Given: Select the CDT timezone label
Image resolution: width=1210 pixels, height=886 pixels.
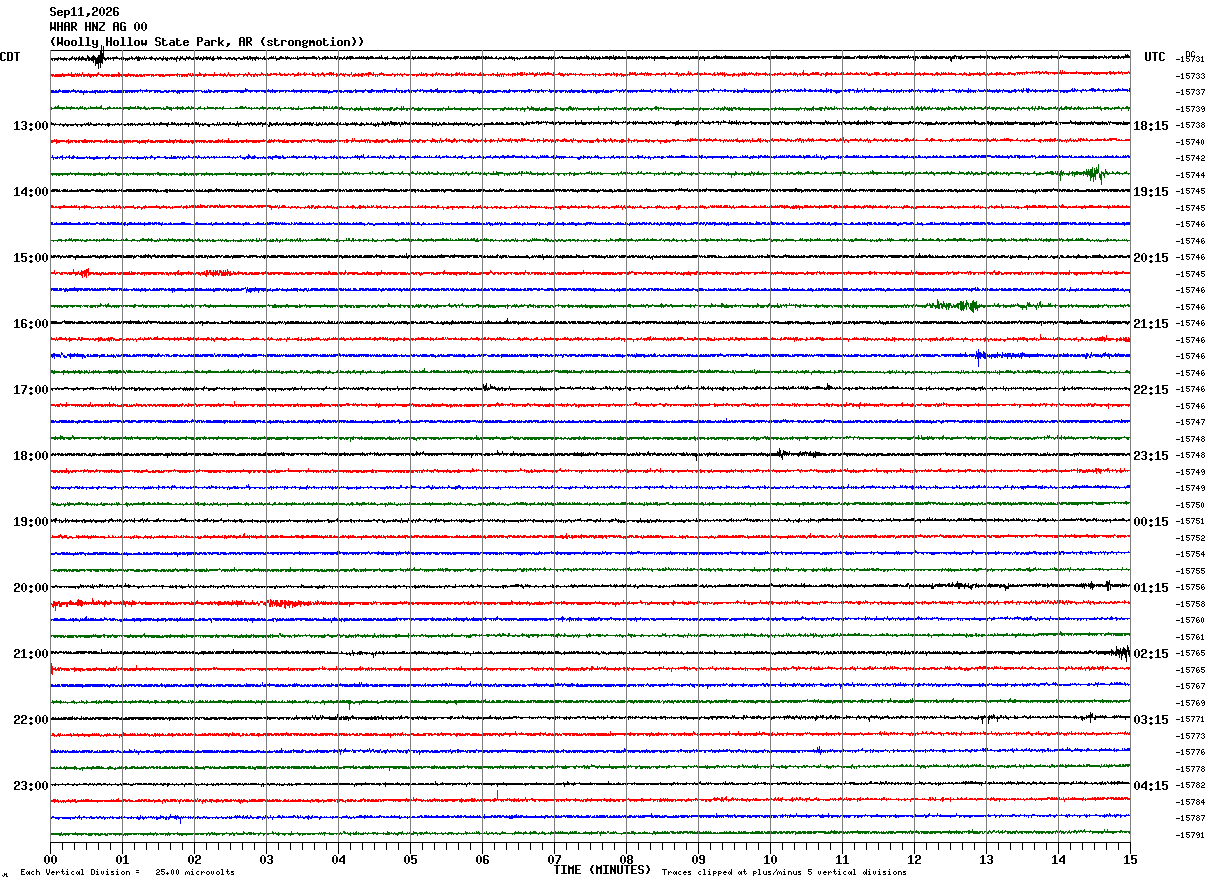Looking at the screenshot, I should click(x=10, y=57).
